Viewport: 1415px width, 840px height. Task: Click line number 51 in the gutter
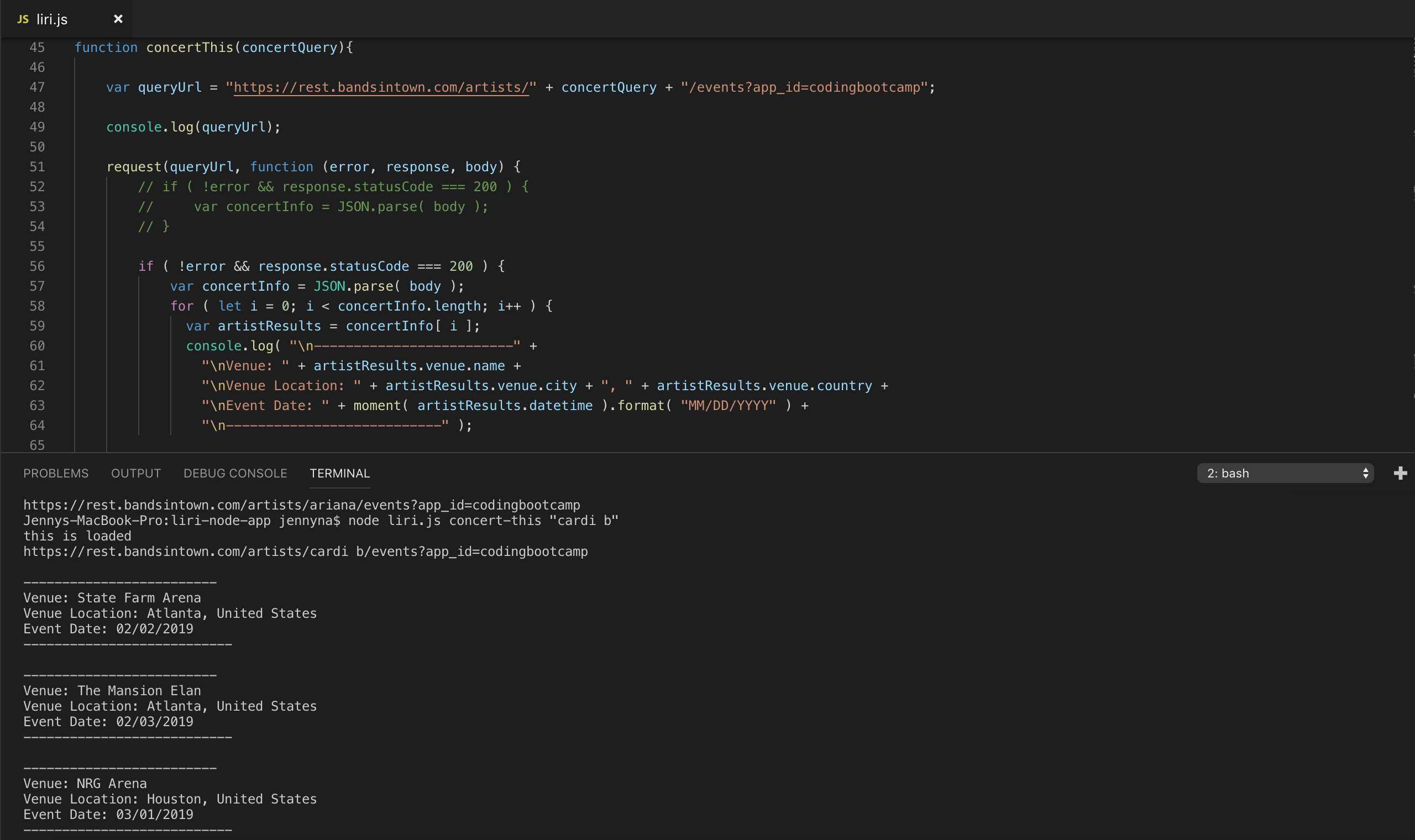pos(37,167)
